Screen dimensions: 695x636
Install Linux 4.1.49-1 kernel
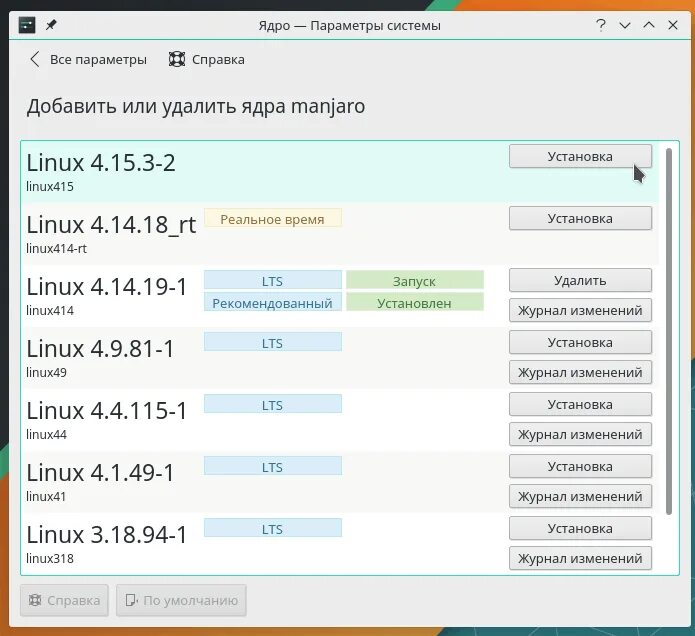580,467
